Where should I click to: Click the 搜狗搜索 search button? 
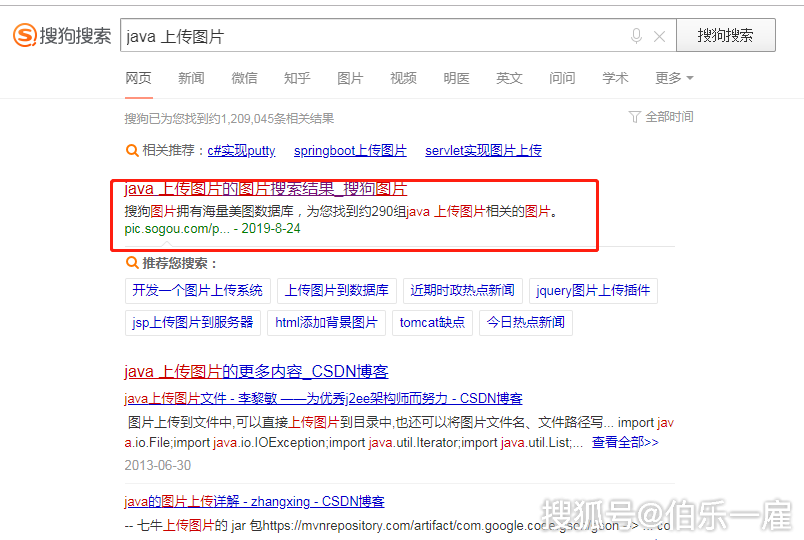tap(726, 35)
